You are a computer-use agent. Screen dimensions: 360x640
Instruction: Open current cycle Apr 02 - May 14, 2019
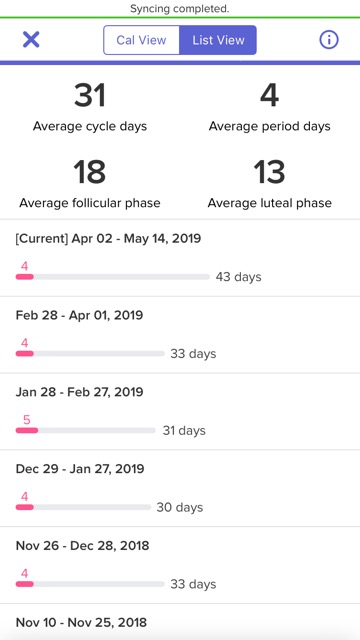tap(180, 258)
